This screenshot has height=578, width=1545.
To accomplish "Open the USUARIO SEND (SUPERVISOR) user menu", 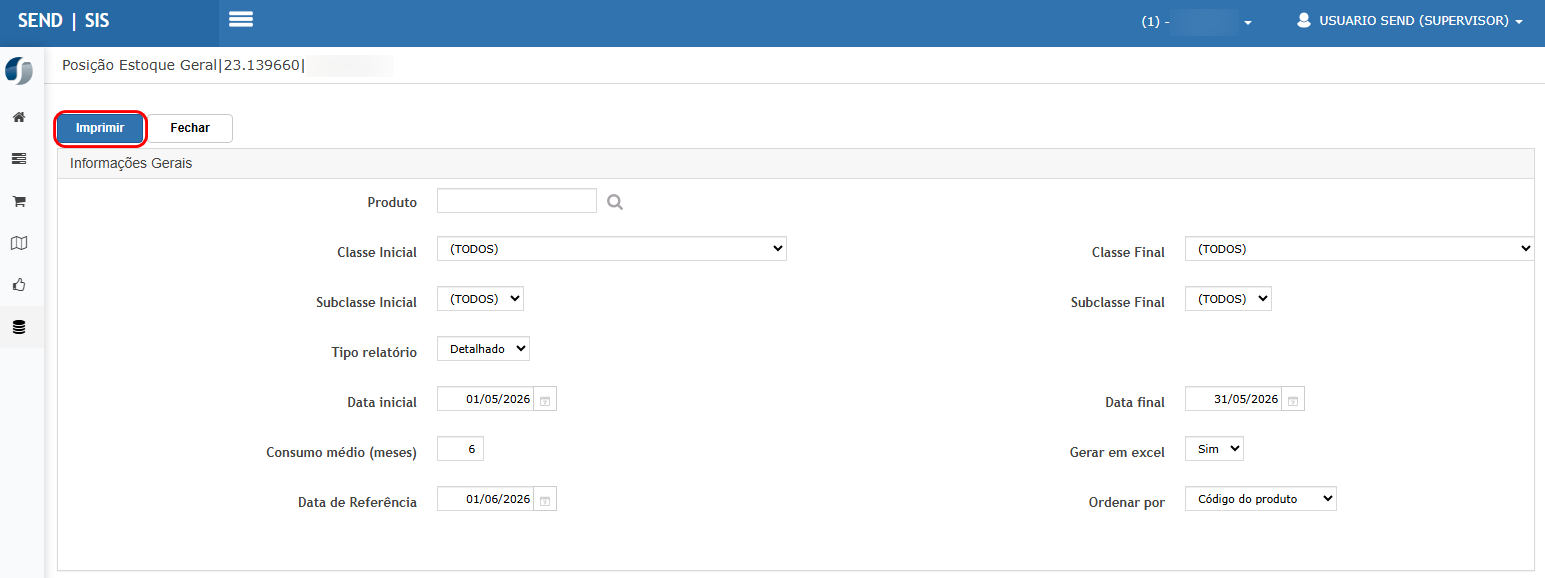I will [1410, 20].
